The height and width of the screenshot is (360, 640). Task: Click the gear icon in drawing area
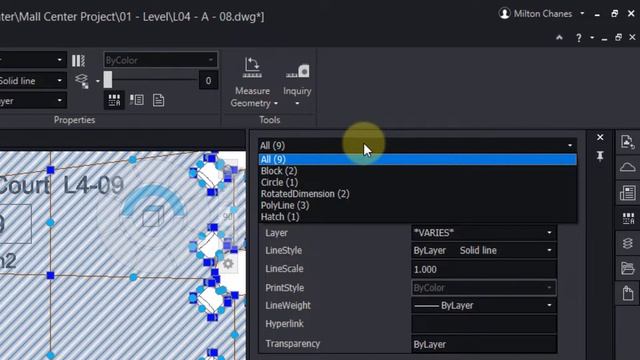tap(228, 264)
